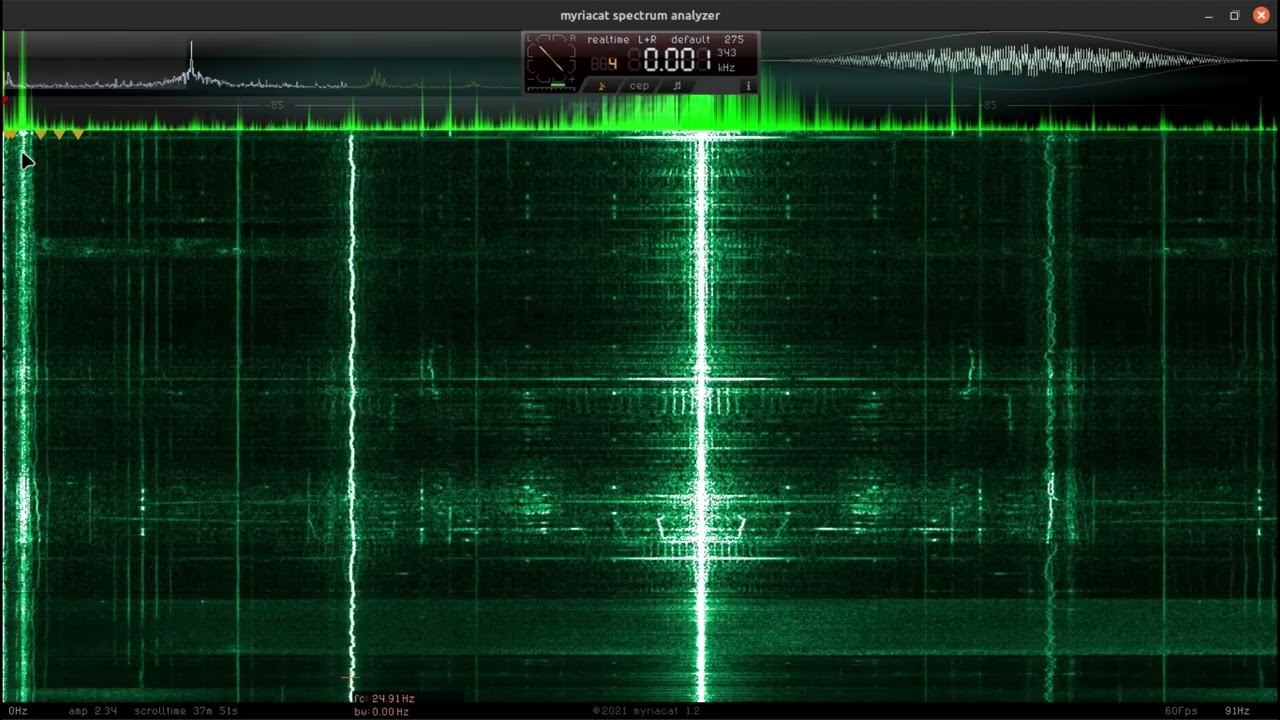The height and width of the screenshot is (720, 1280).
Task: Click the fourth orange triangle frequency marker
Action: [x=78, y=135]
